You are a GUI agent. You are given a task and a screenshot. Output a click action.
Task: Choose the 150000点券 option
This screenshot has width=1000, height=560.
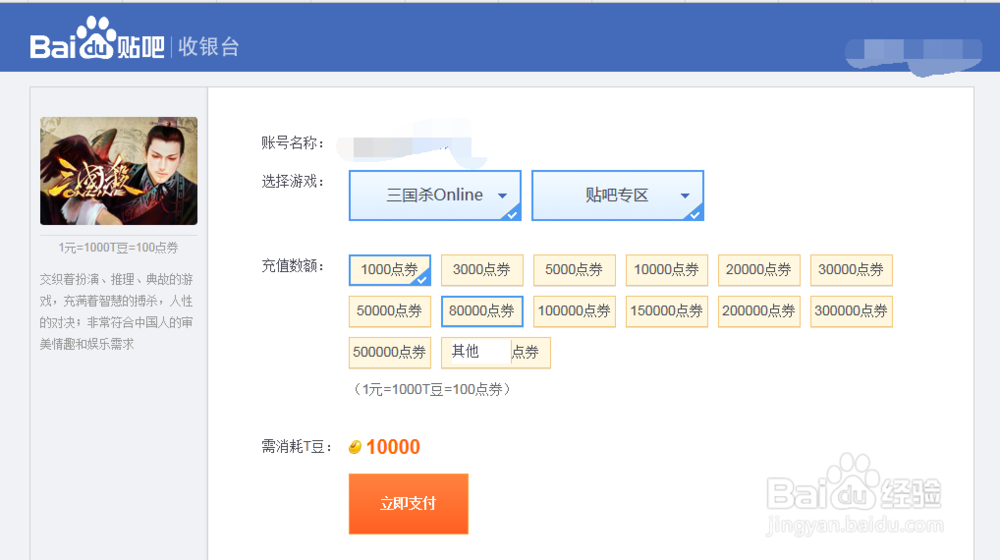(x=666, y=311)
